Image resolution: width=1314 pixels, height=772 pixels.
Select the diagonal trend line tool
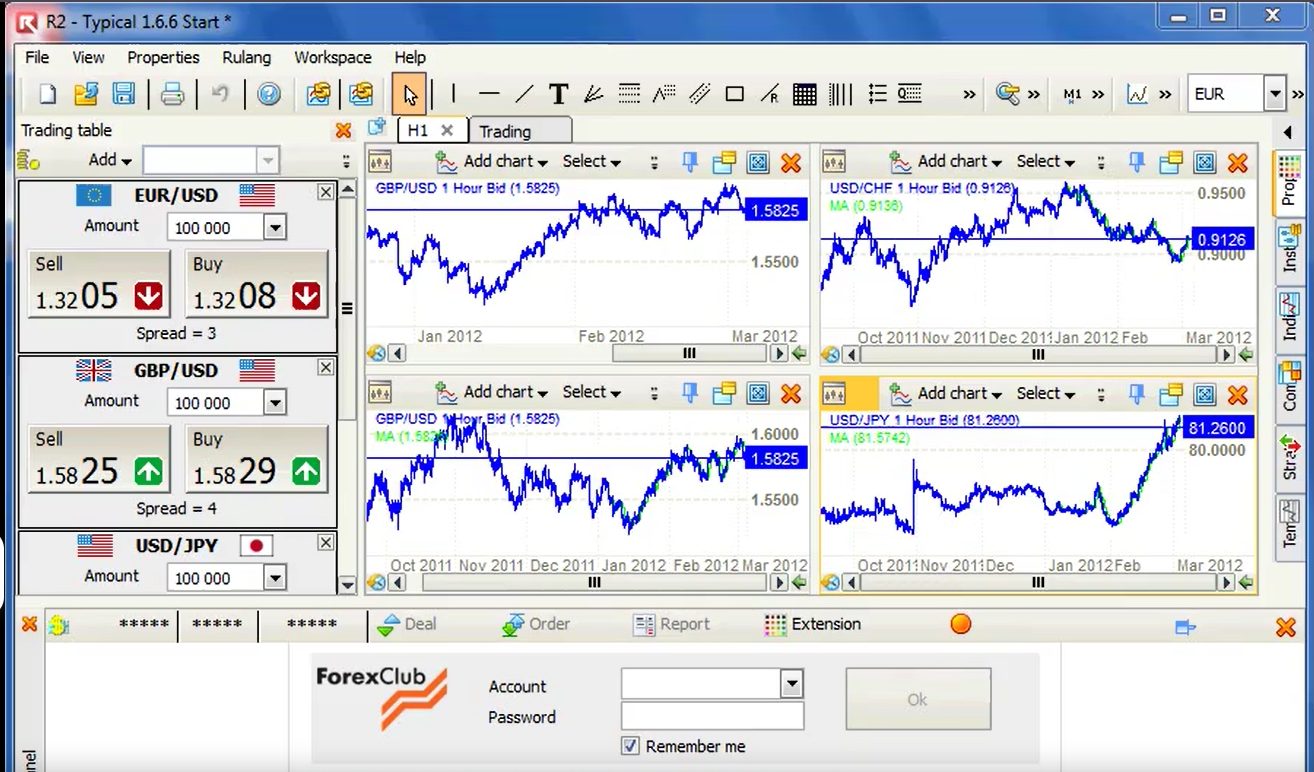coord(524,94)
